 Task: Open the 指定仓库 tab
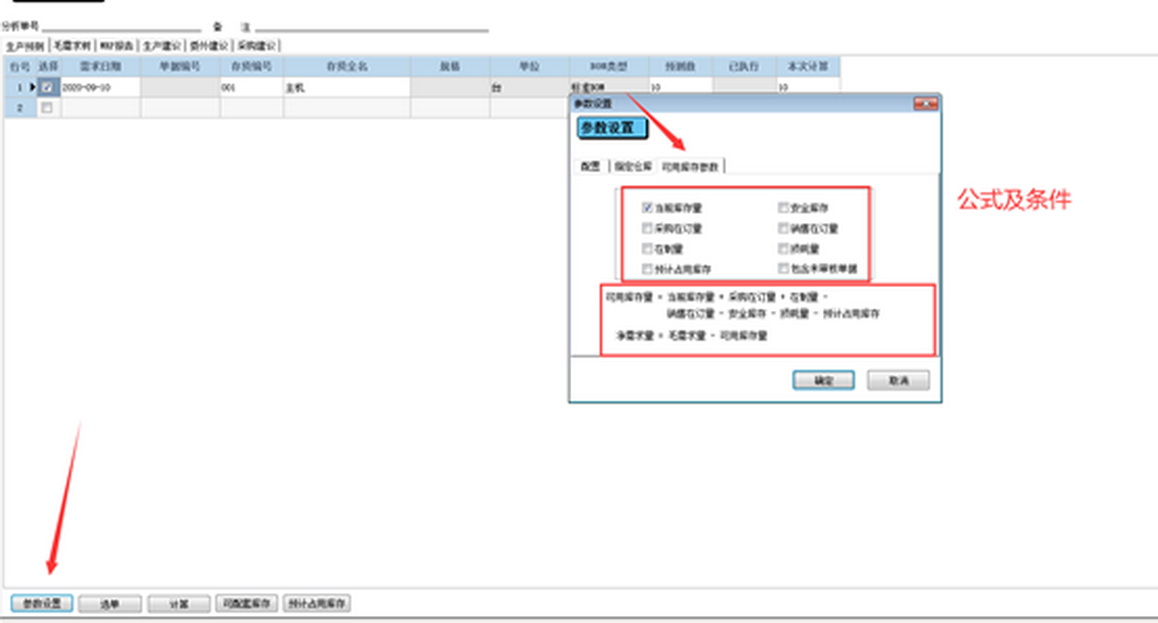[632, 166]
